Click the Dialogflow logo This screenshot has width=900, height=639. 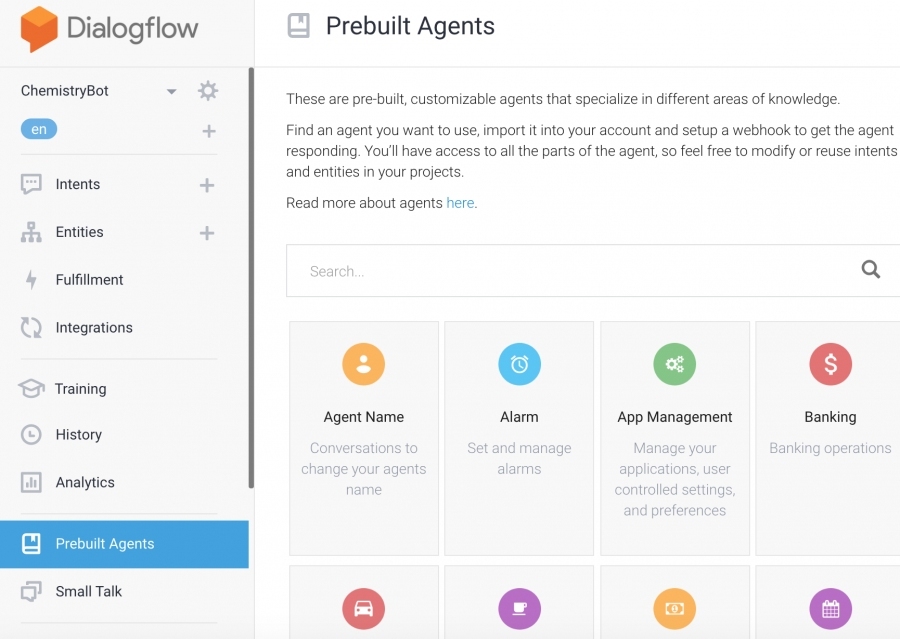(x=109, y=29)
